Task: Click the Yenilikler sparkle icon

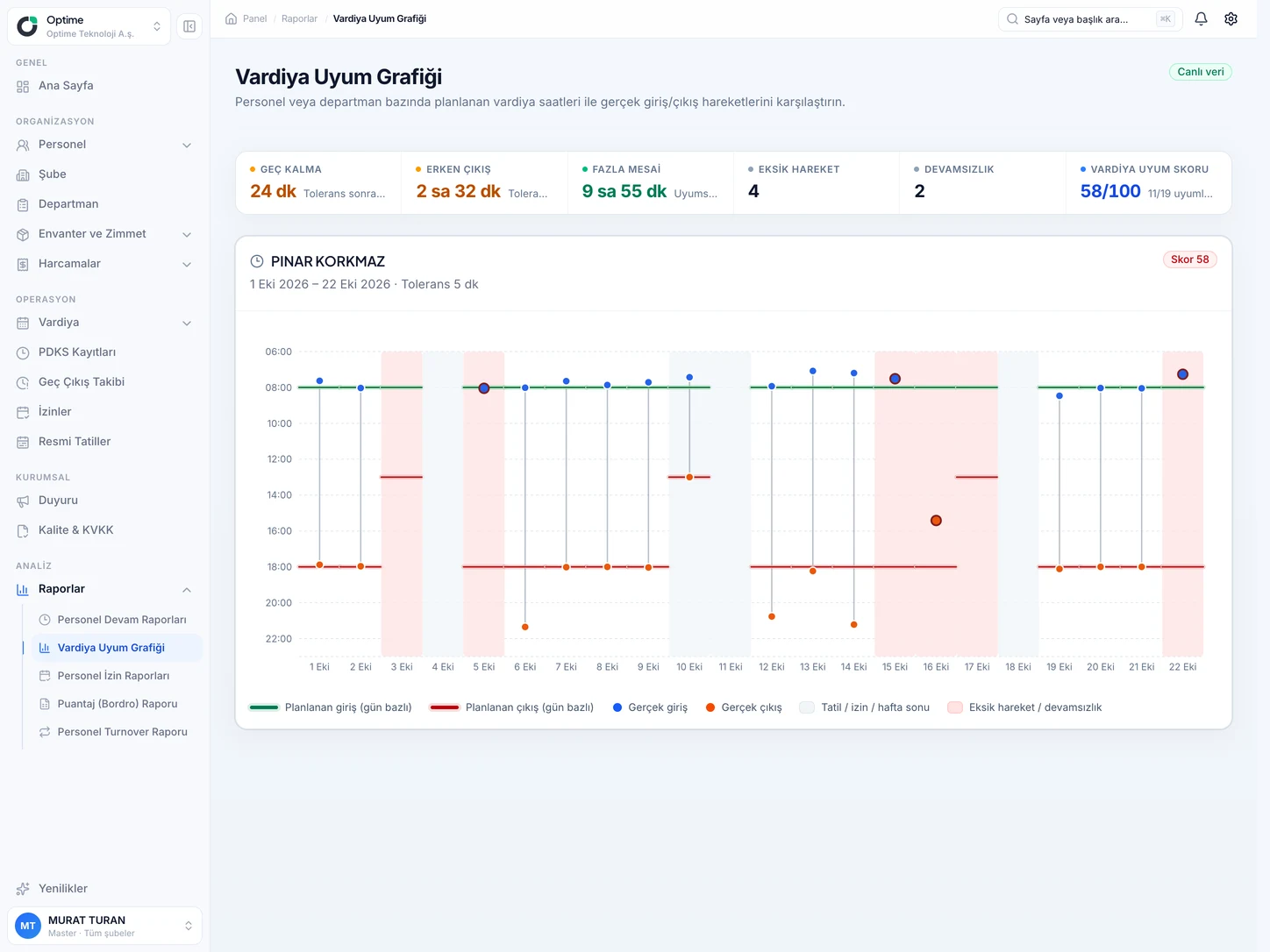Action: [23, 889]
